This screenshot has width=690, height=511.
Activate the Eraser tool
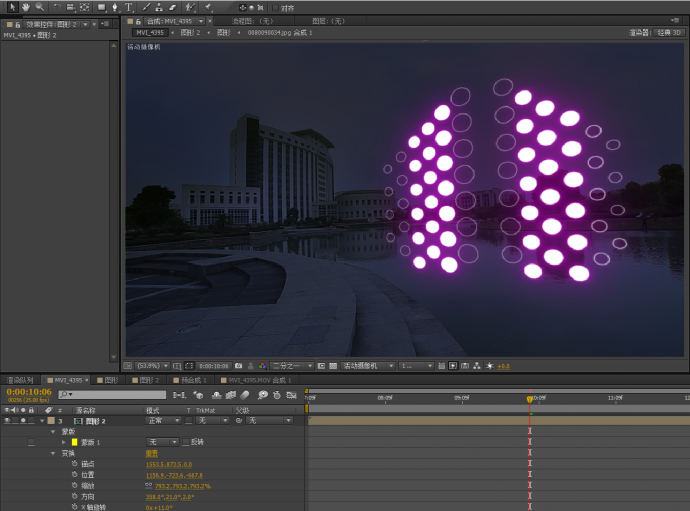click(172, 7)
